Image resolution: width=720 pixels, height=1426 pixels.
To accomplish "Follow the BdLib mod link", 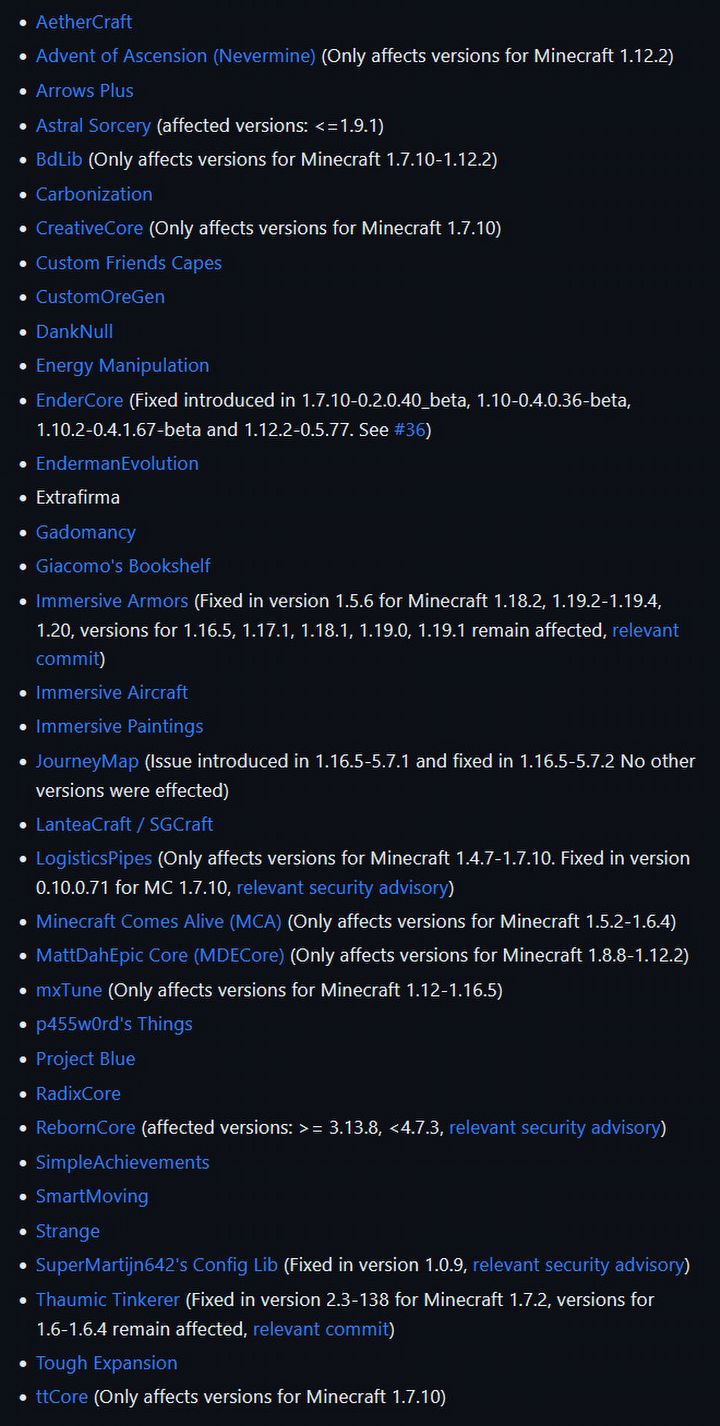I will (59, 159).
